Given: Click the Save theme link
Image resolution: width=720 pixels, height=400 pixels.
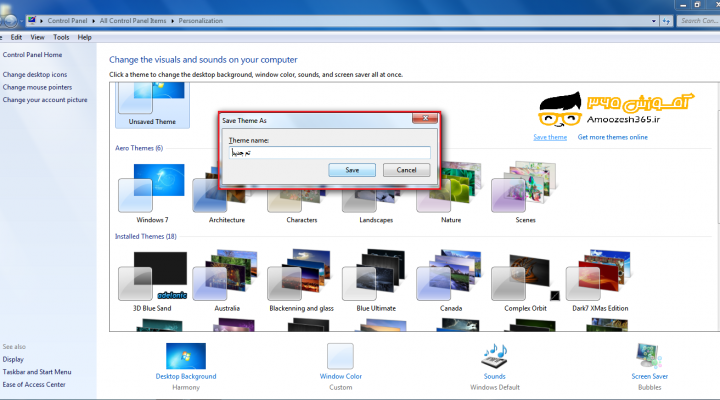Looking at the screenshot, I should click(550, 137).
